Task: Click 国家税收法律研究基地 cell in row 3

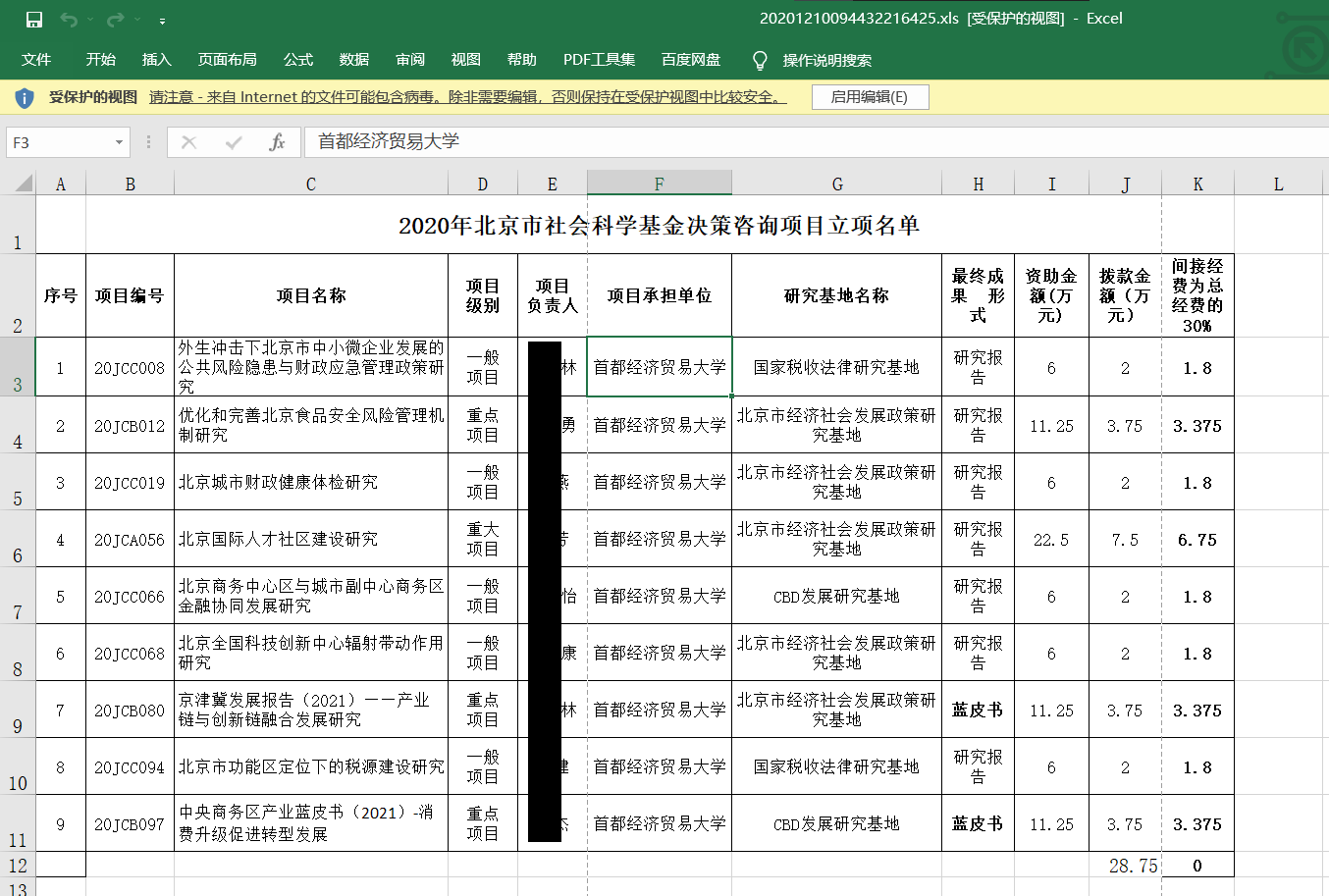Action: 836,367
